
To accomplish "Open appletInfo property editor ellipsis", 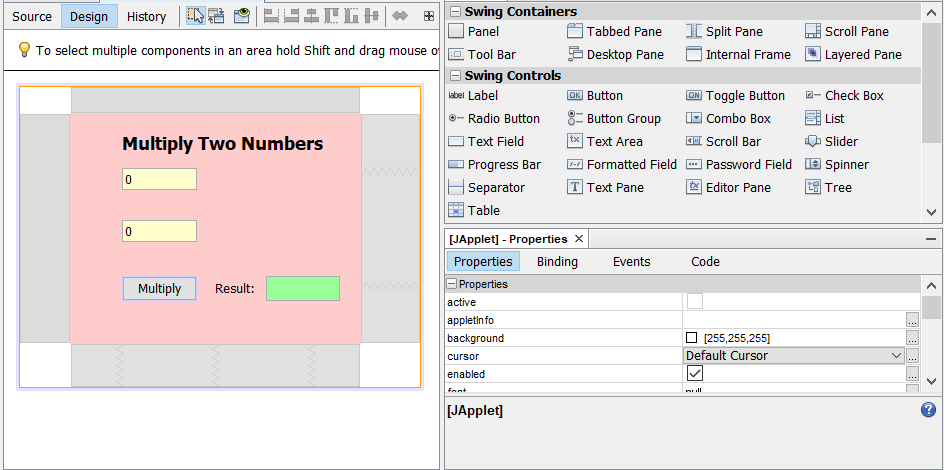I will [x=912, y=320].
